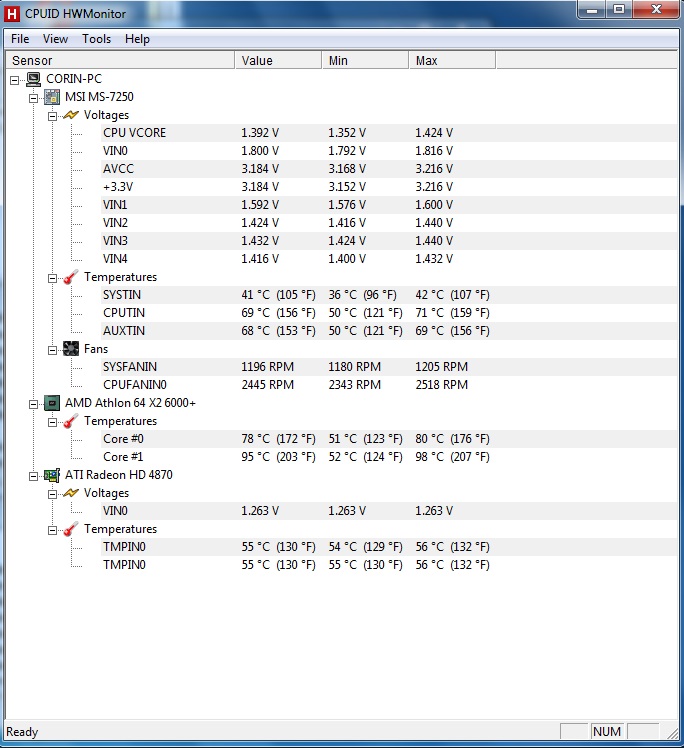The image size is (684, 748).
Task: Click the ATI Radeon graphics card icon
Action: (52, 475)
